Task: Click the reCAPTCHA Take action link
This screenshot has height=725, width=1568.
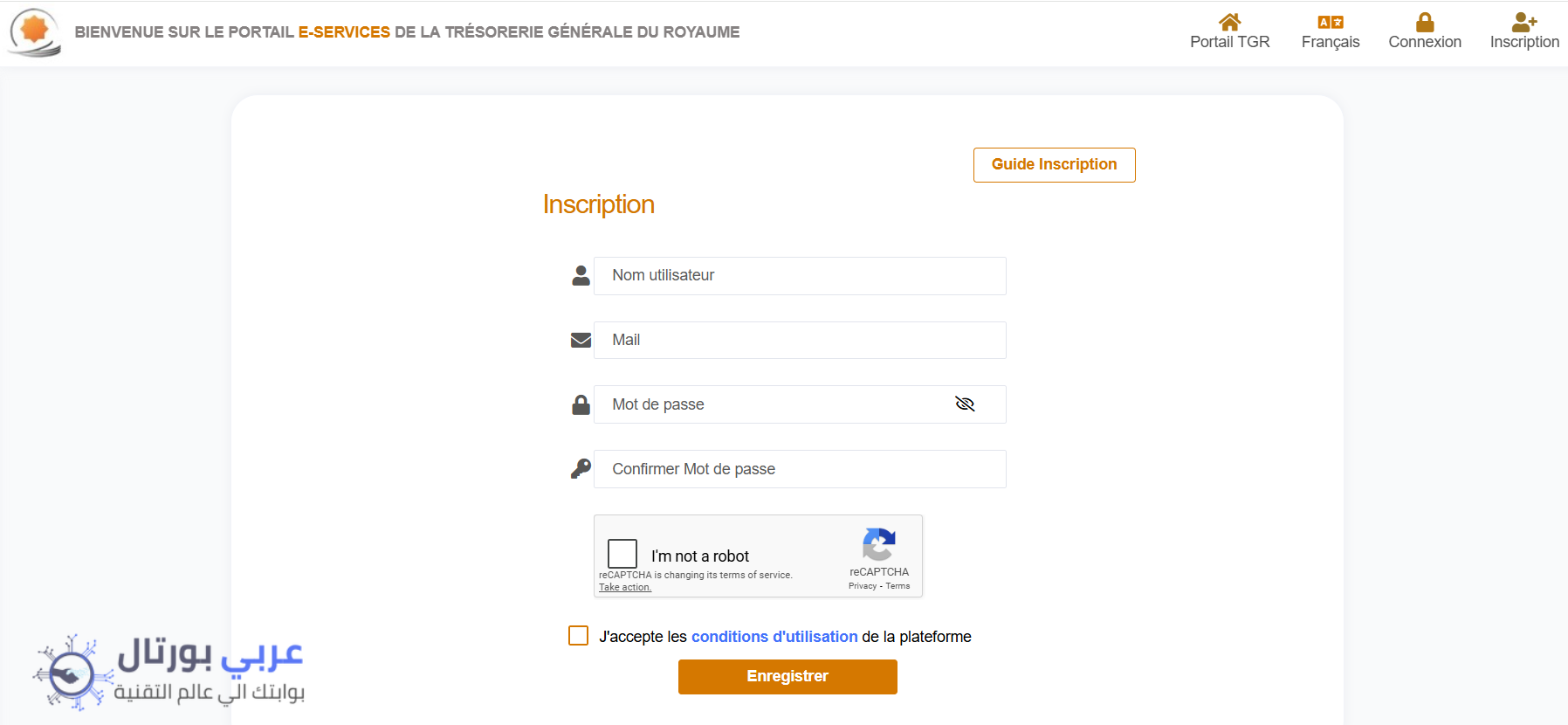Action: tap(625, 587)
